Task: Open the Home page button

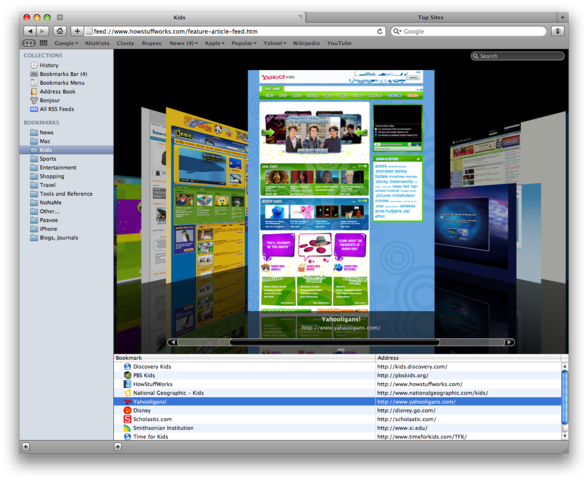Action: coord(60,31)
